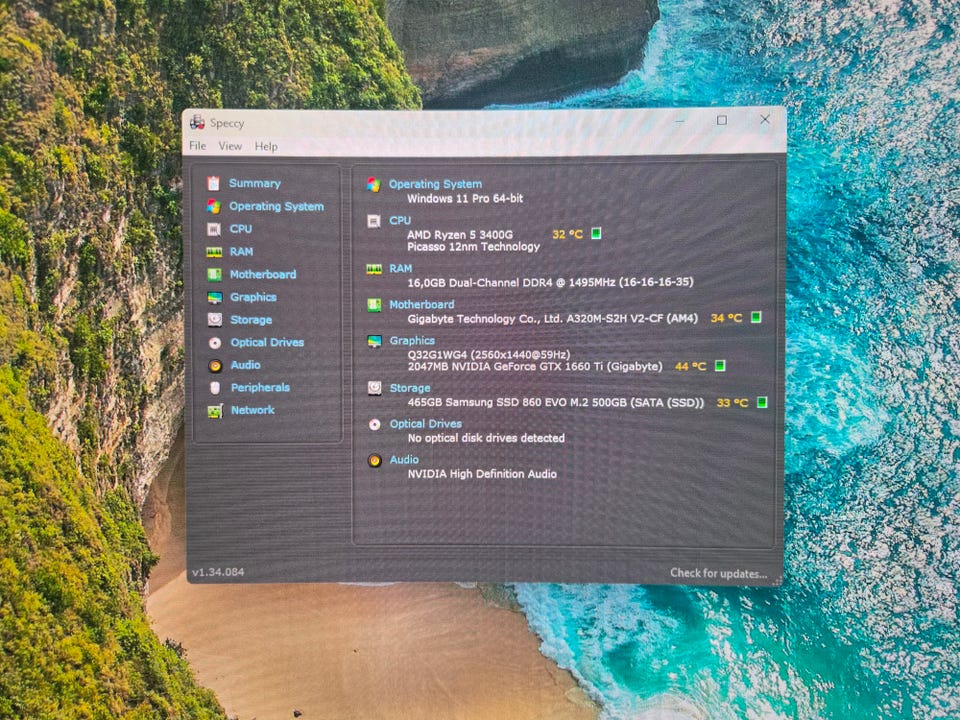Click the Graphics icon in summary pane

374,341
